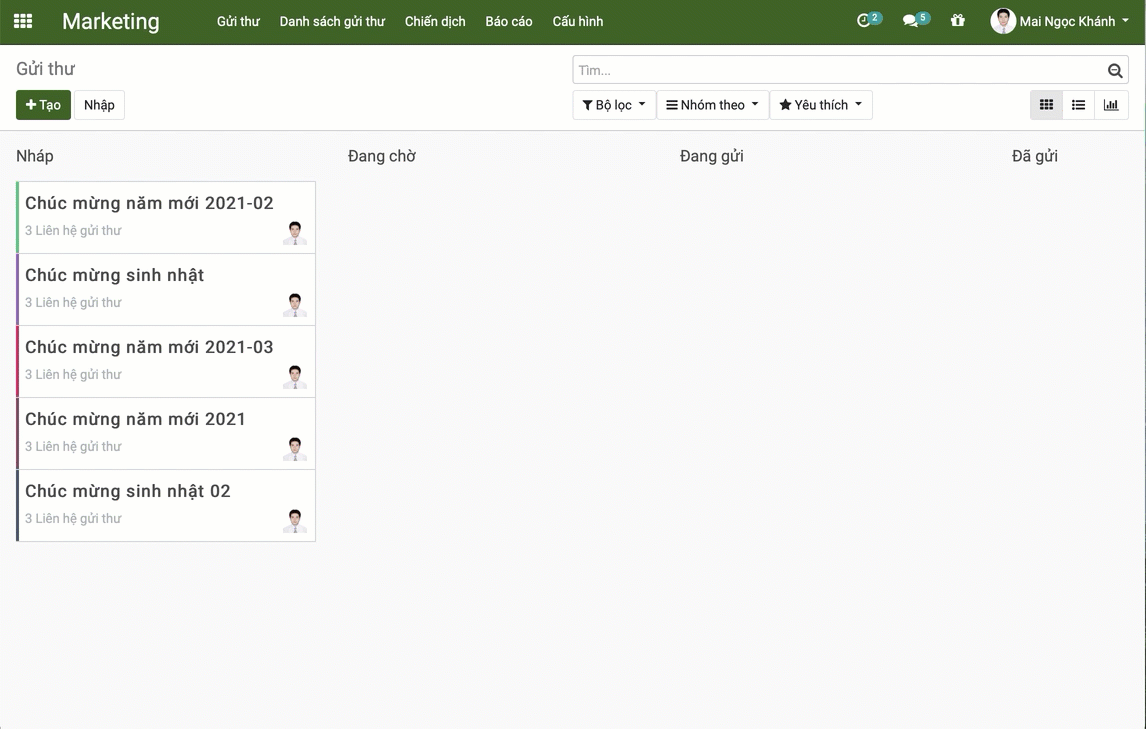Click avatar on Chúc mừng năm mới 2021 card
Screen dimensions: 1146x729
295,448
